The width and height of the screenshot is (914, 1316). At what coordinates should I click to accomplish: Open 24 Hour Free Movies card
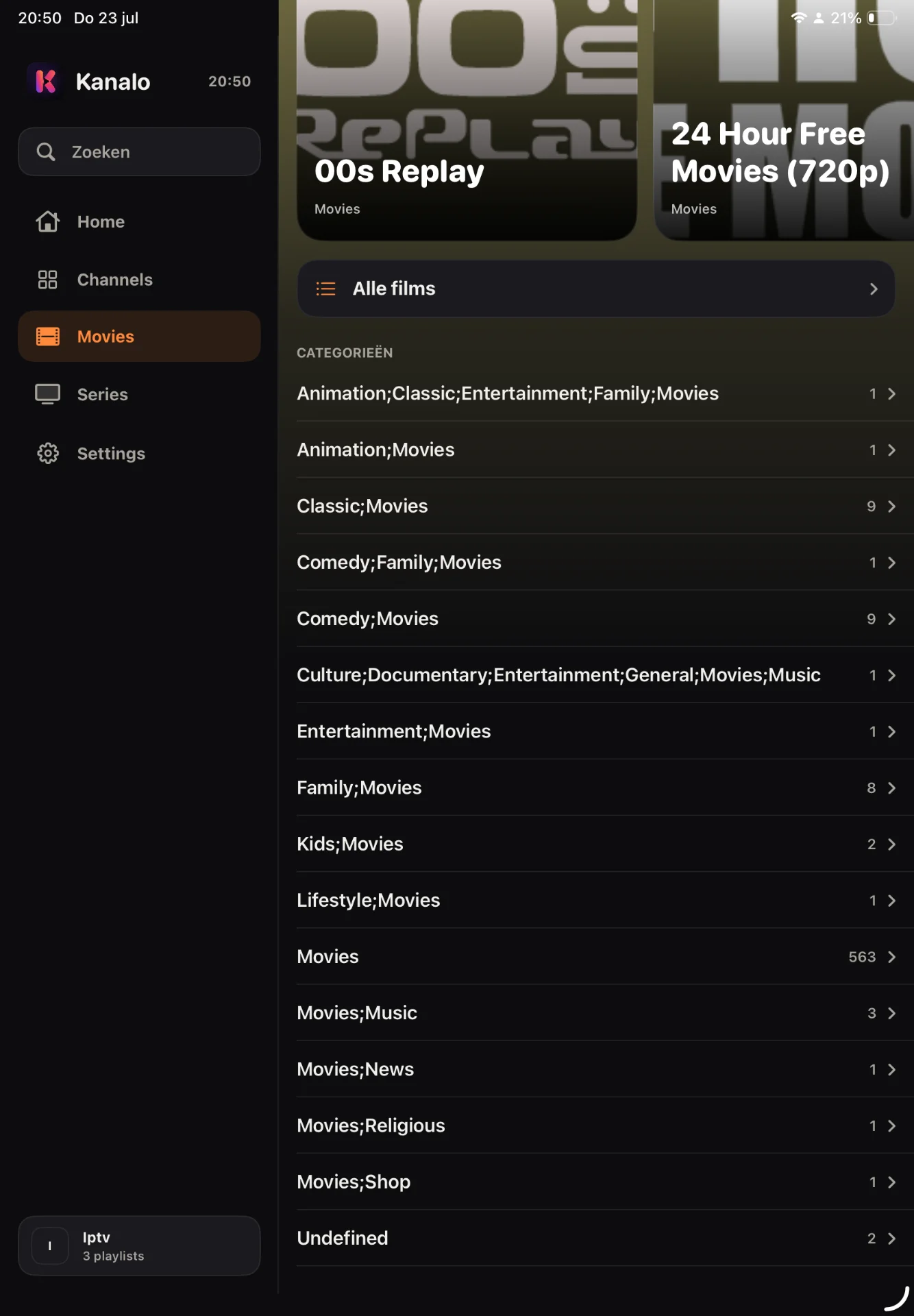(784, 120)
